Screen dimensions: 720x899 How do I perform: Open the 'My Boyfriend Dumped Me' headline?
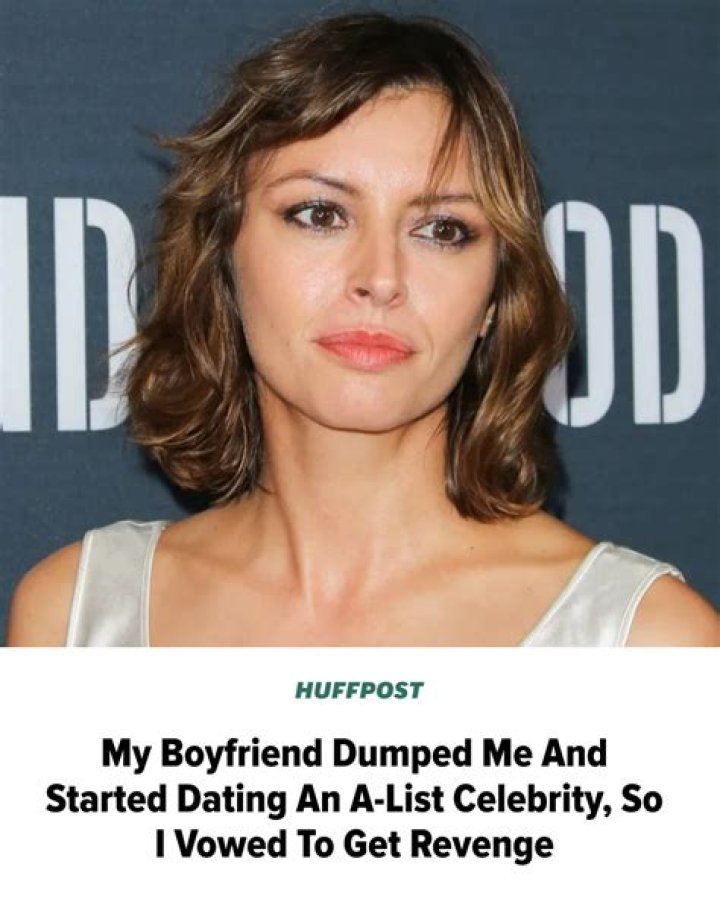[354, 799]
